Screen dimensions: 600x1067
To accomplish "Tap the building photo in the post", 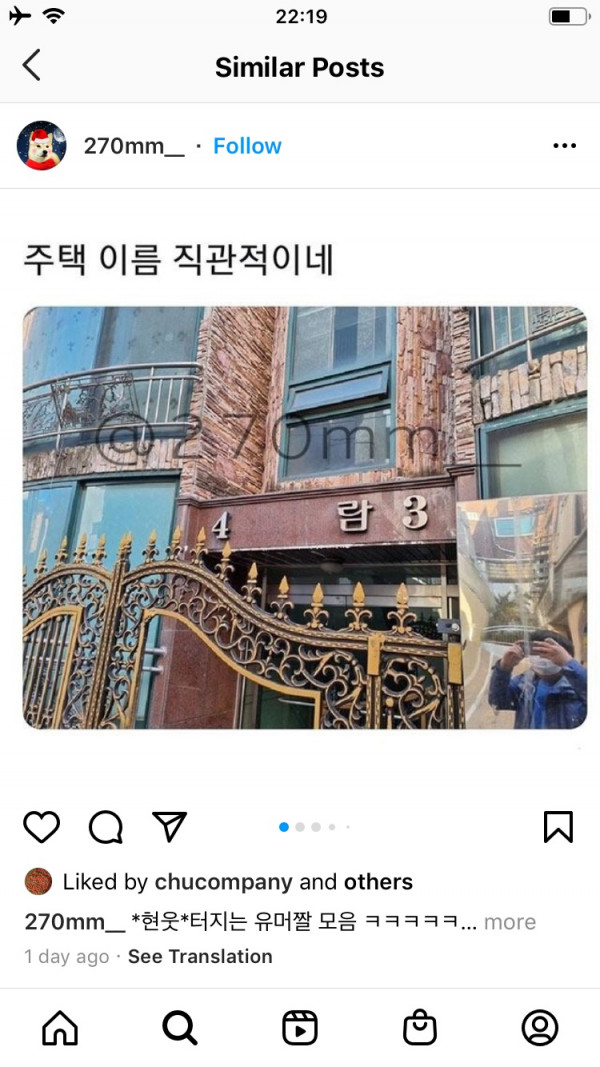I will [x=305, y=518].
